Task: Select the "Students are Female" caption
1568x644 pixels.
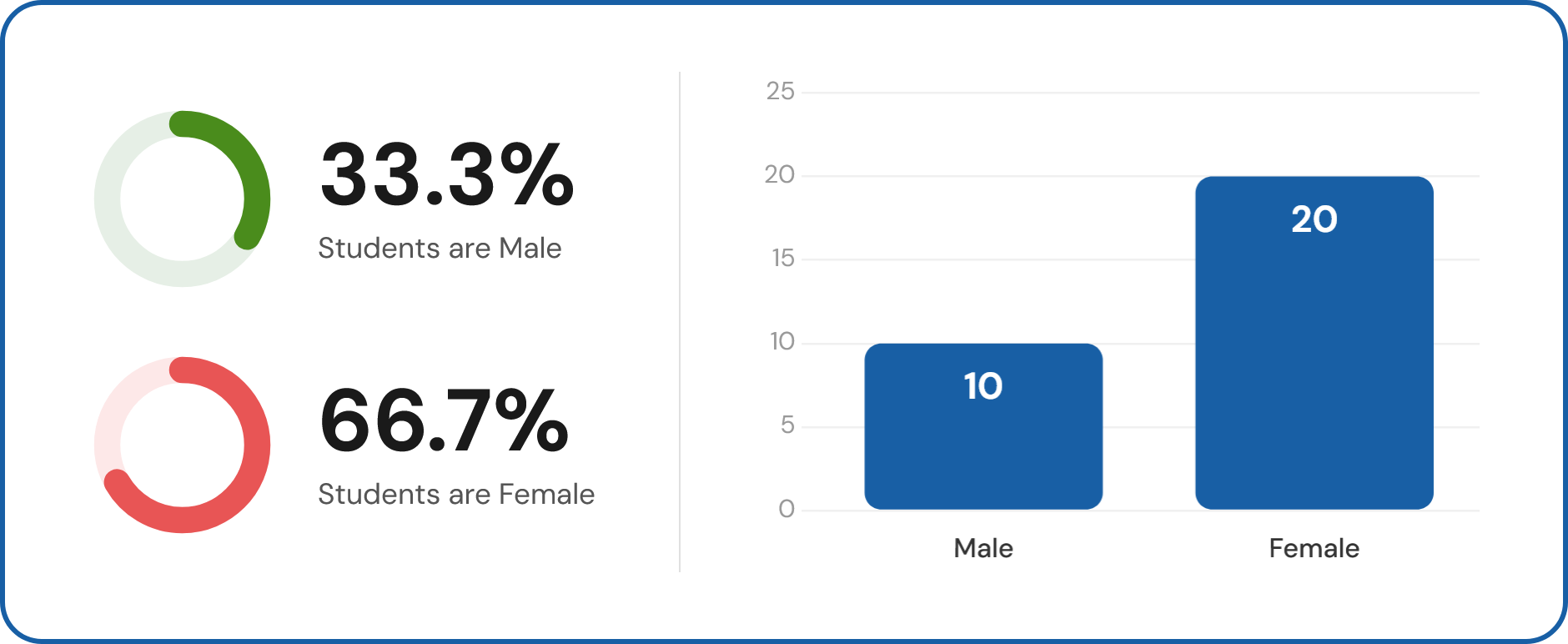Action: (x=456, y=495)
